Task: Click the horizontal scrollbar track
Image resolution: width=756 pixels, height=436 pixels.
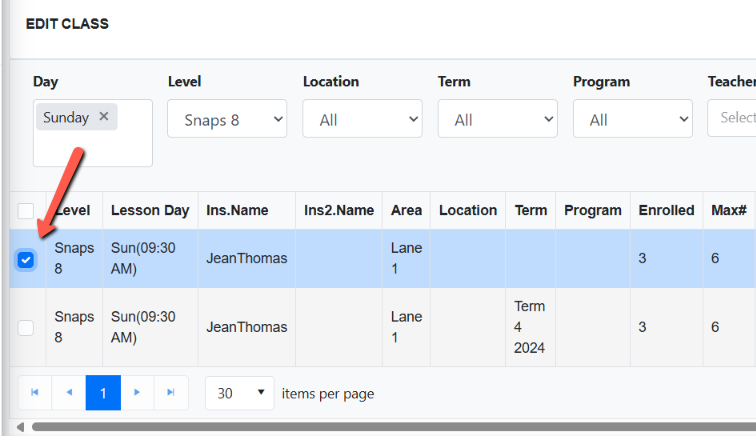Action: (x=393, y=427)
